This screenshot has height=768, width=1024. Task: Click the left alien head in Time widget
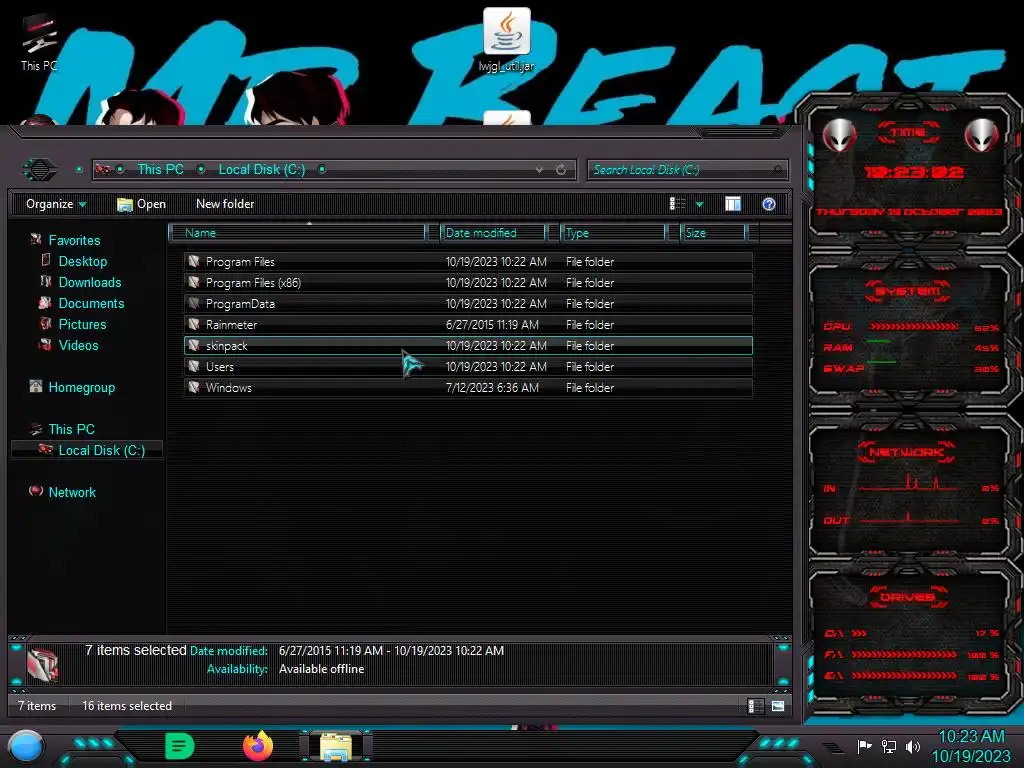click(x=839, y=136)
